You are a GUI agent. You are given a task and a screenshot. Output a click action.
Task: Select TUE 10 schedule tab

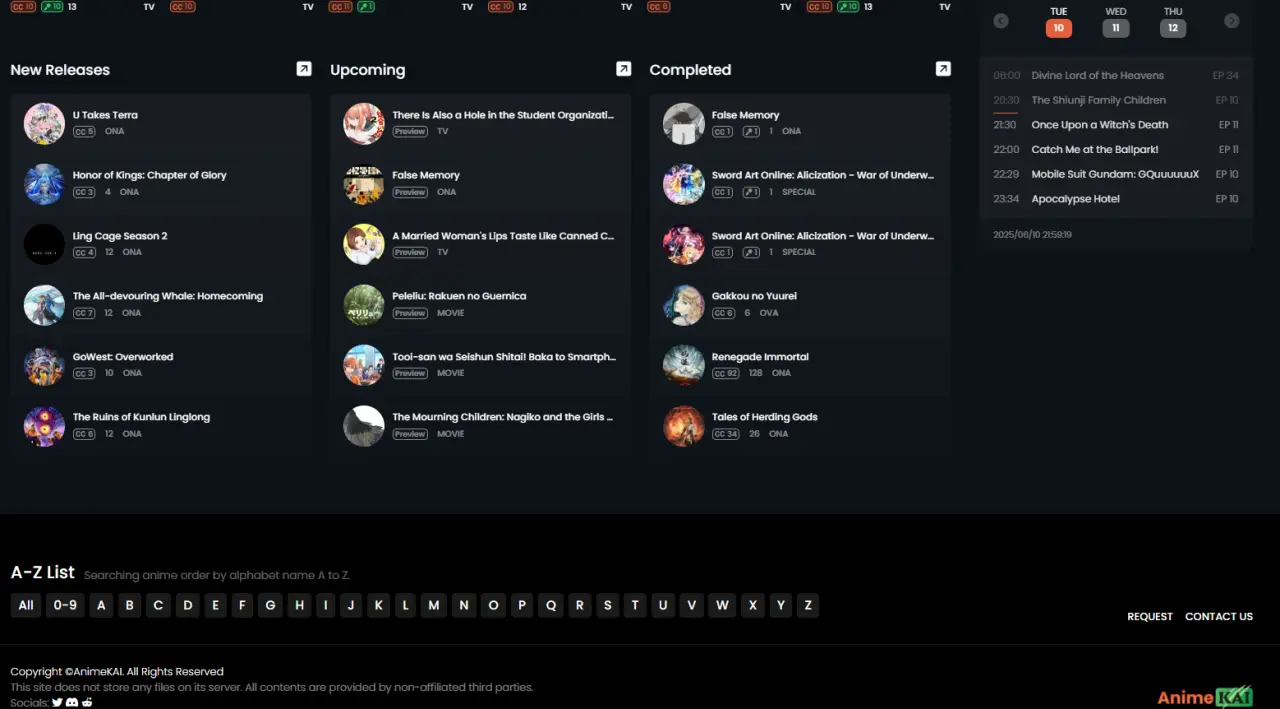tap(1059, 21)
